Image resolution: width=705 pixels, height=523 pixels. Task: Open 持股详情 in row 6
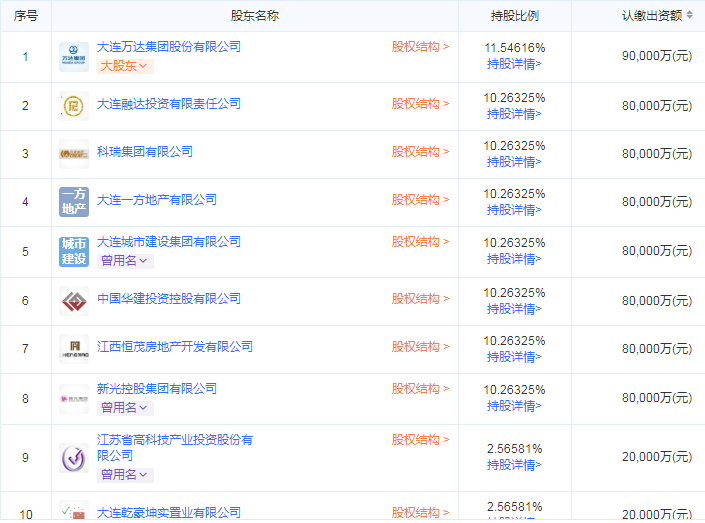(514, 309)
